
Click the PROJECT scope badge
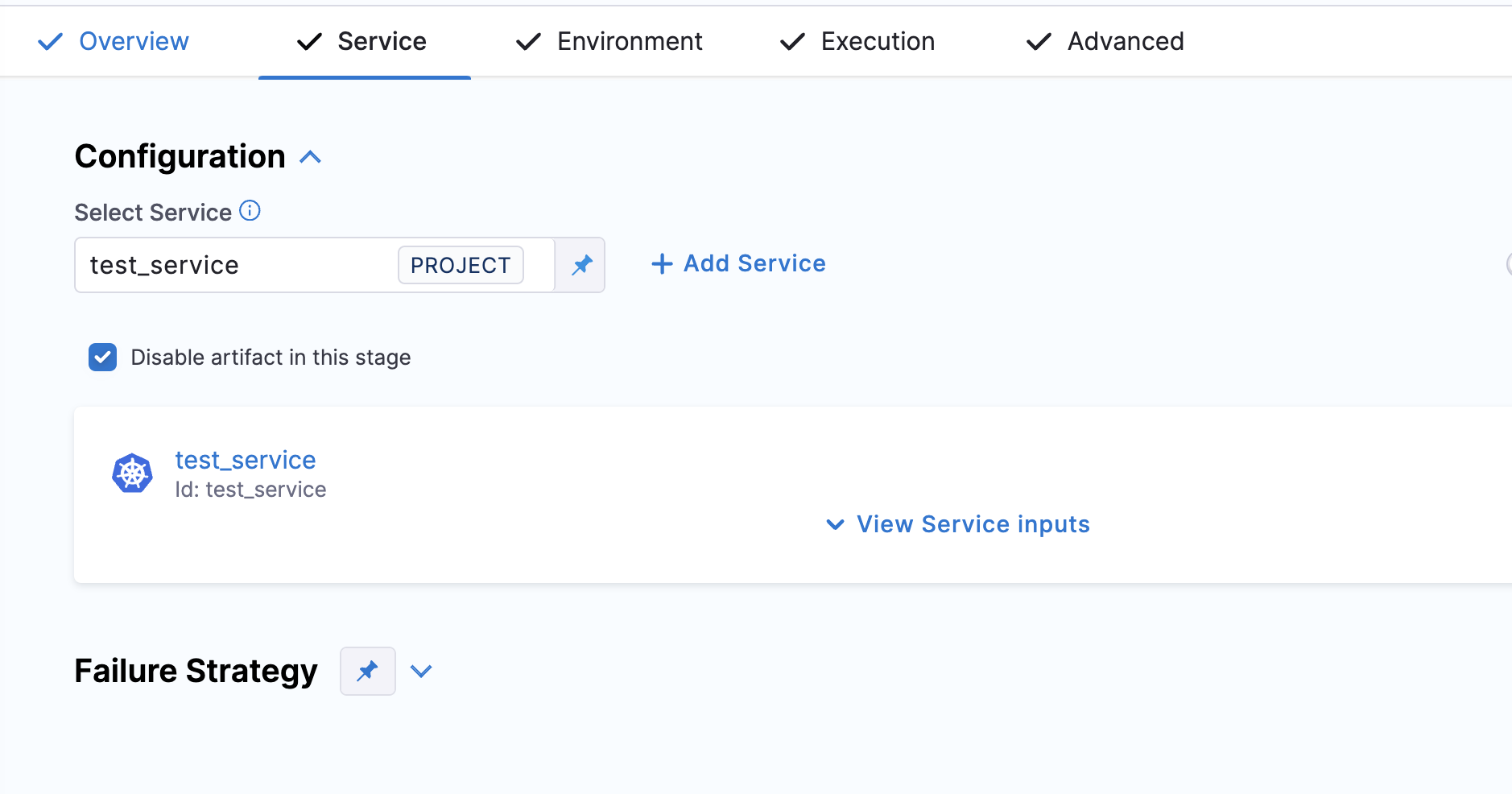point(461,265)
